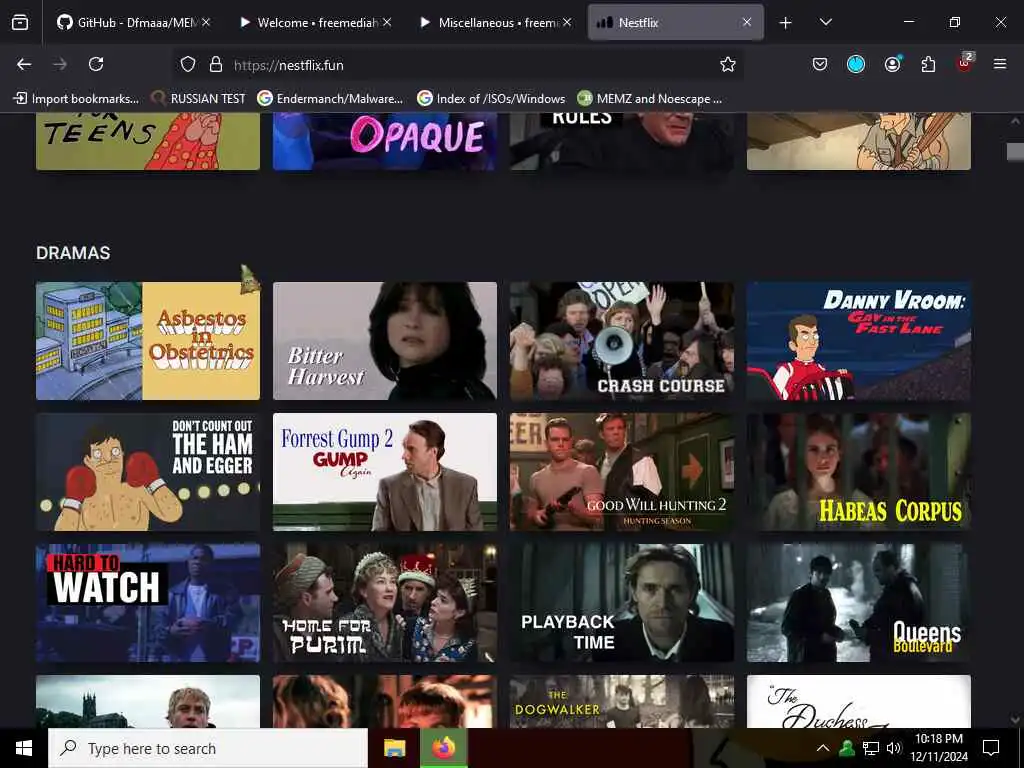Image resolution: width=1024 pixels, height=768 pixels.
Task: Open Good Will Hunting 2 card
Action: click(622, 472)
